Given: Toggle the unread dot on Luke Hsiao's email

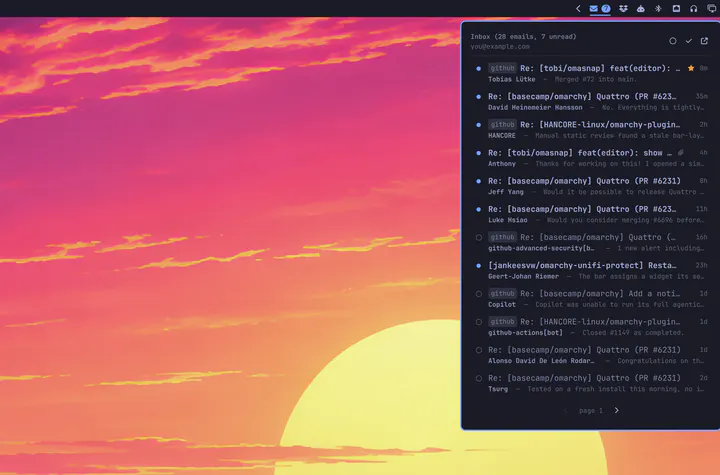Looking at the screenshot, I should [x=478, y=209].
